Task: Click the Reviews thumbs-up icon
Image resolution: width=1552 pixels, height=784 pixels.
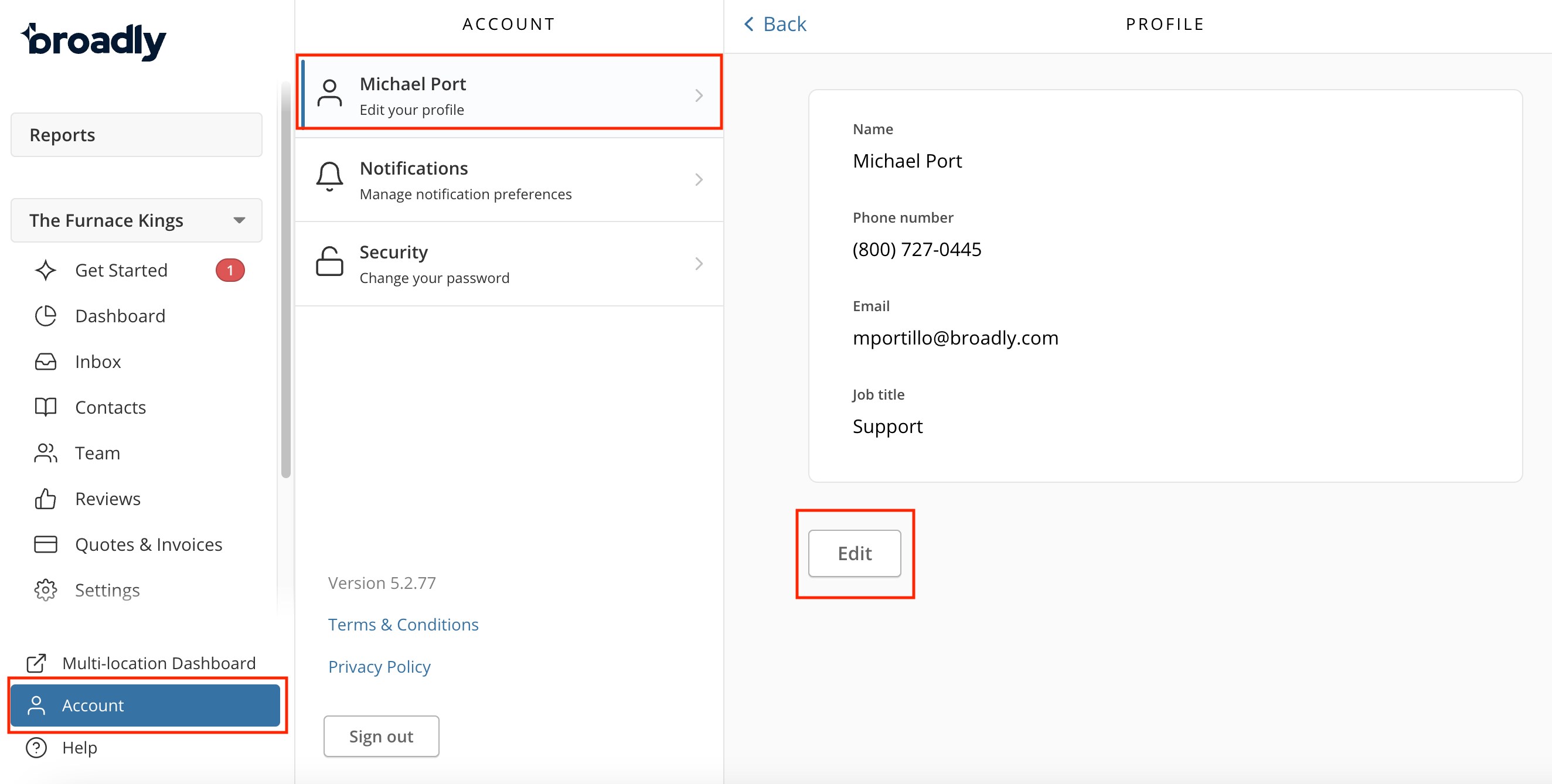Action: (46, 499)
